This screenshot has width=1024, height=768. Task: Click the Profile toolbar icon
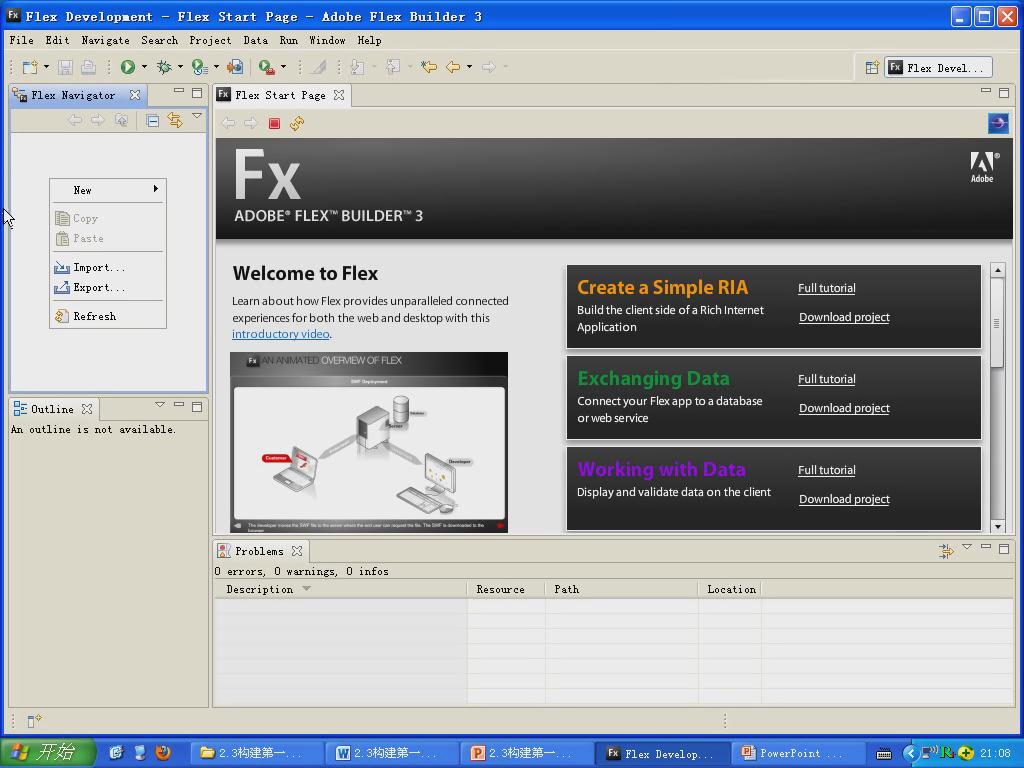click(199, 67)
